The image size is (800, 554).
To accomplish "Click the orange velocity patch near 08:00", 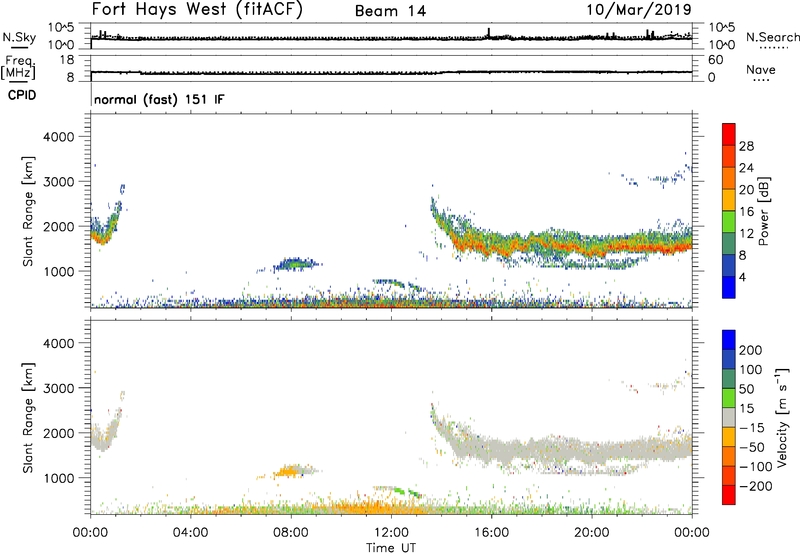I will point(288,471).
